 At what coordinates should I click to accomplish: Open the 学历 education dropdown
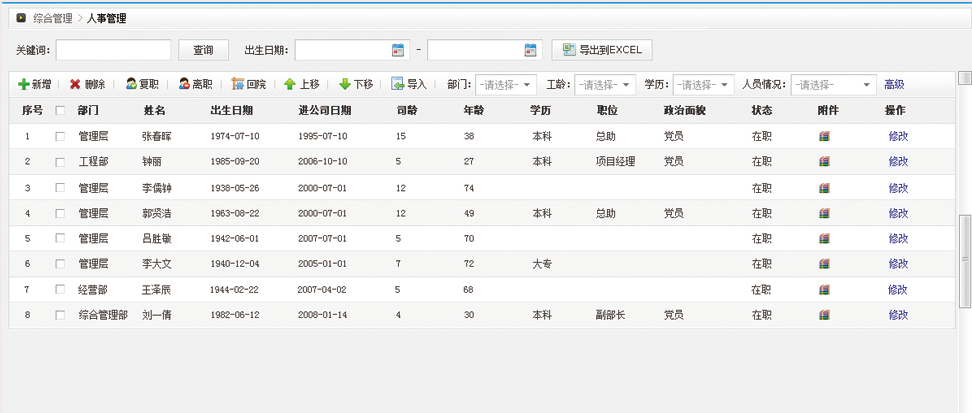[x=724, y=85]
